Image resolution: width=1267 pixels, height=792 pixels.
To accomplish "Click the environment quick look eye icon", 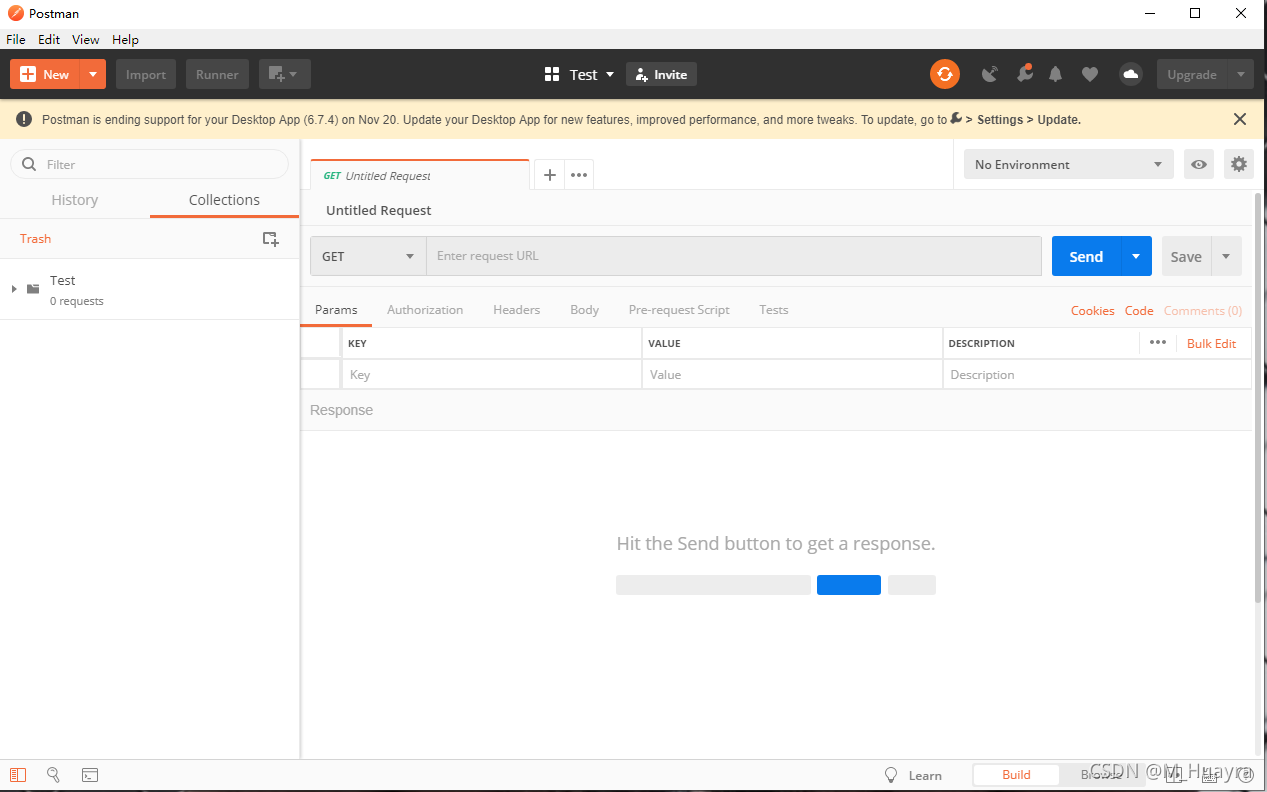I will (x=1198, y=164).
